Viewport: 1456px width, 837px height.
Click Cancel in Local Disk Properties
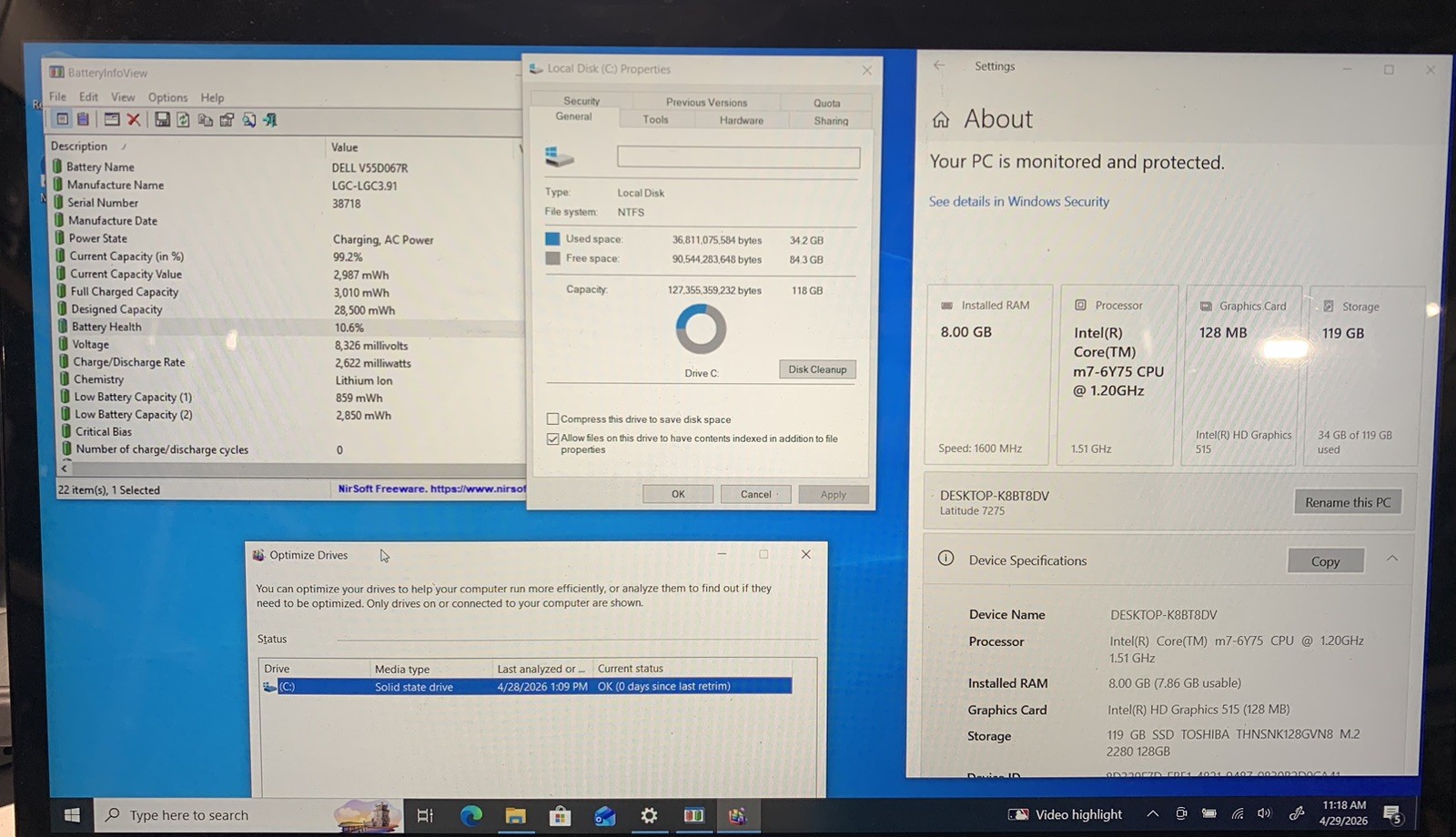(755, 494)
